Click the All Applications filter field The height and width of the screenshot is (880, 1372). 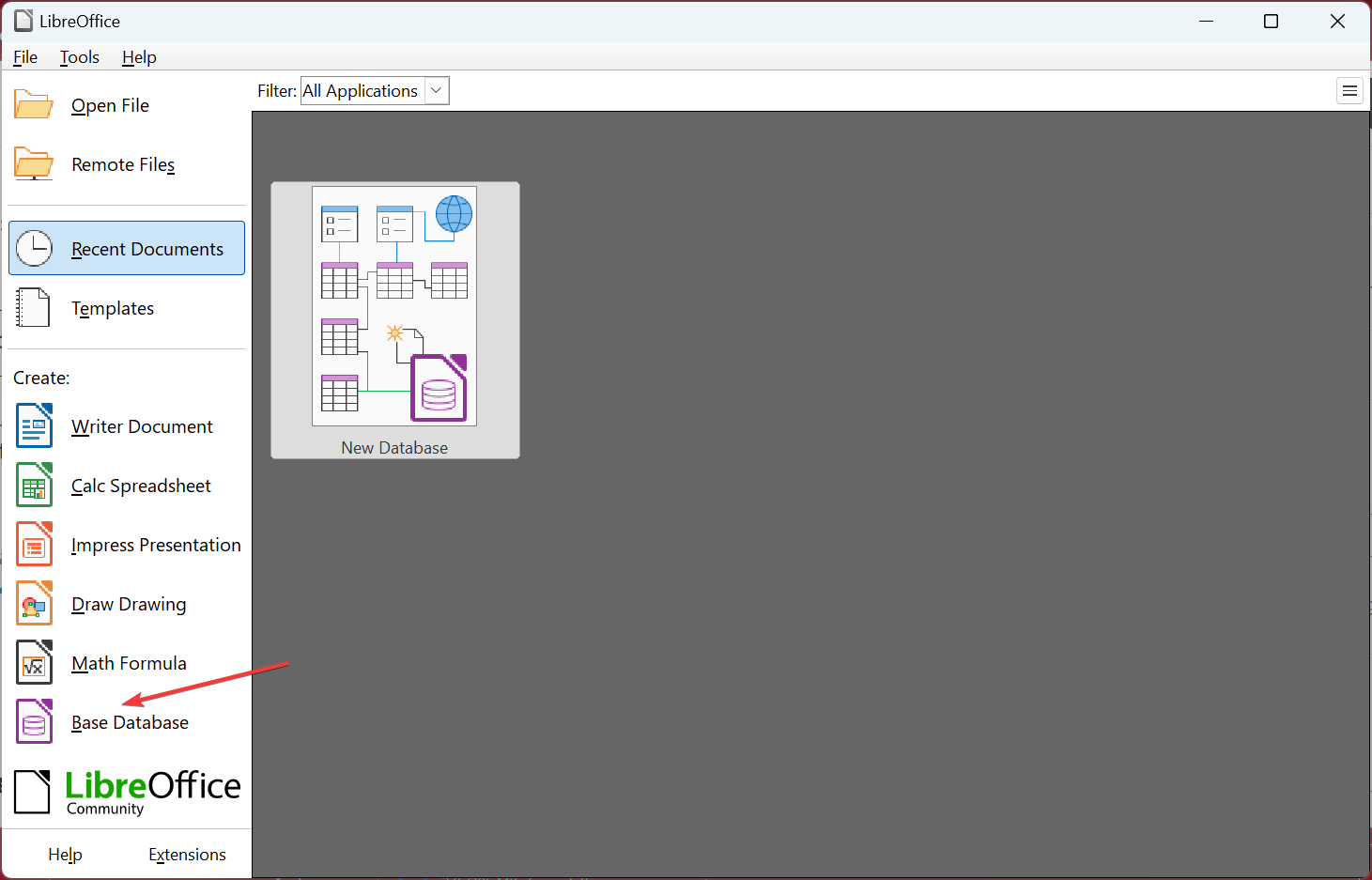[x=375, y=91]
